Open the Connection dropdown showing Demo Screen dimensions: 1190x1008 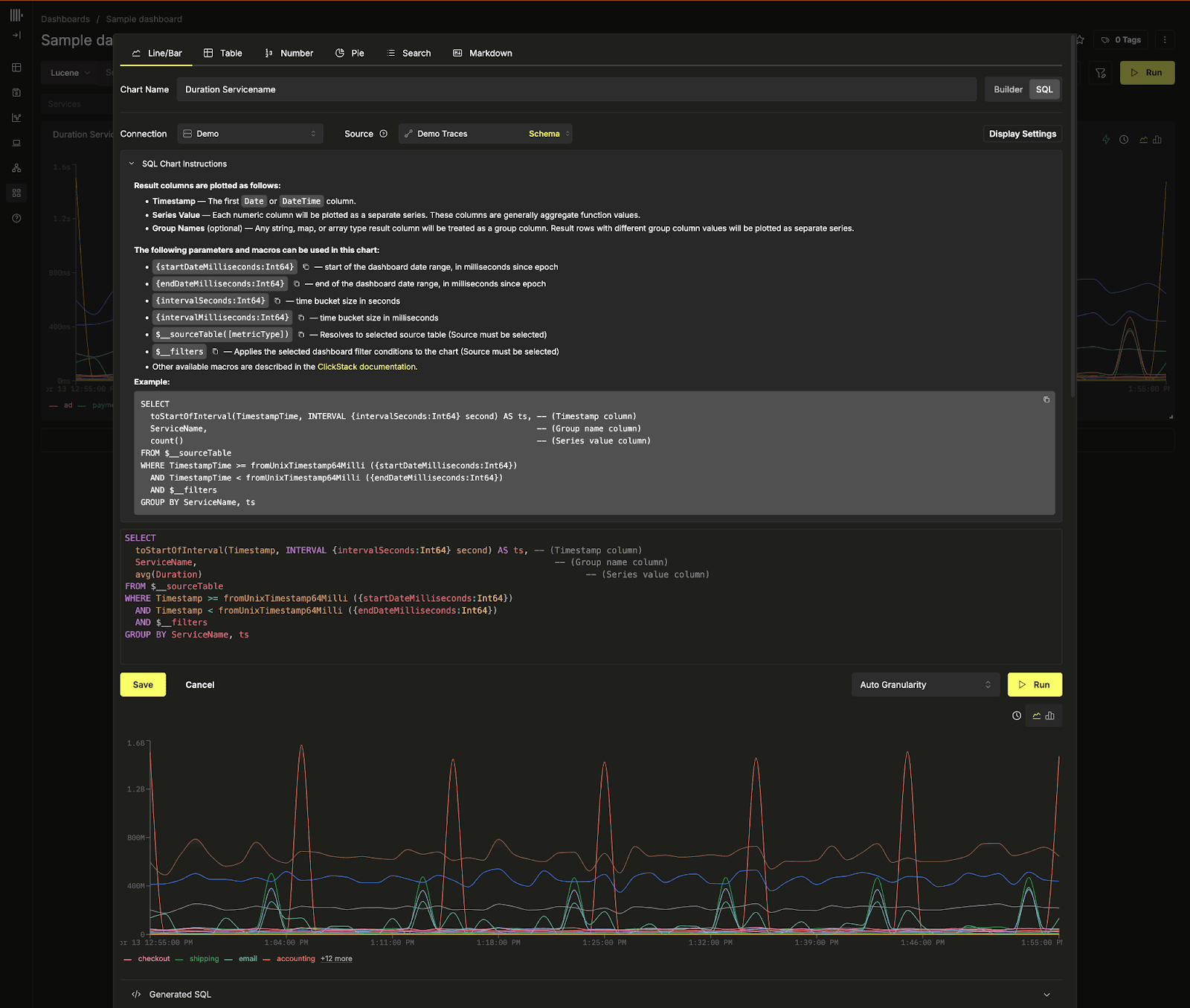[x=250, y=133]
